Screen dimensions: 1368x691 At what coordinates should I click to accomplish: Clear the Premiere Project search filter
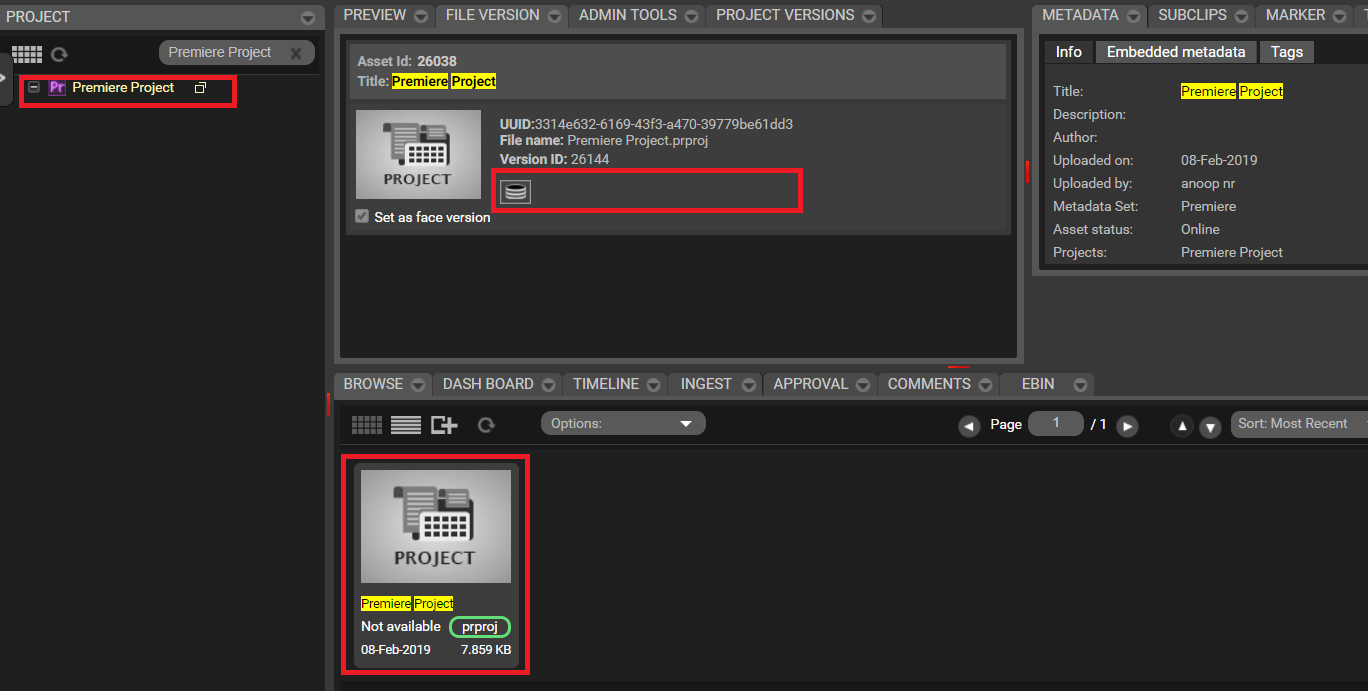click(296, 53)
